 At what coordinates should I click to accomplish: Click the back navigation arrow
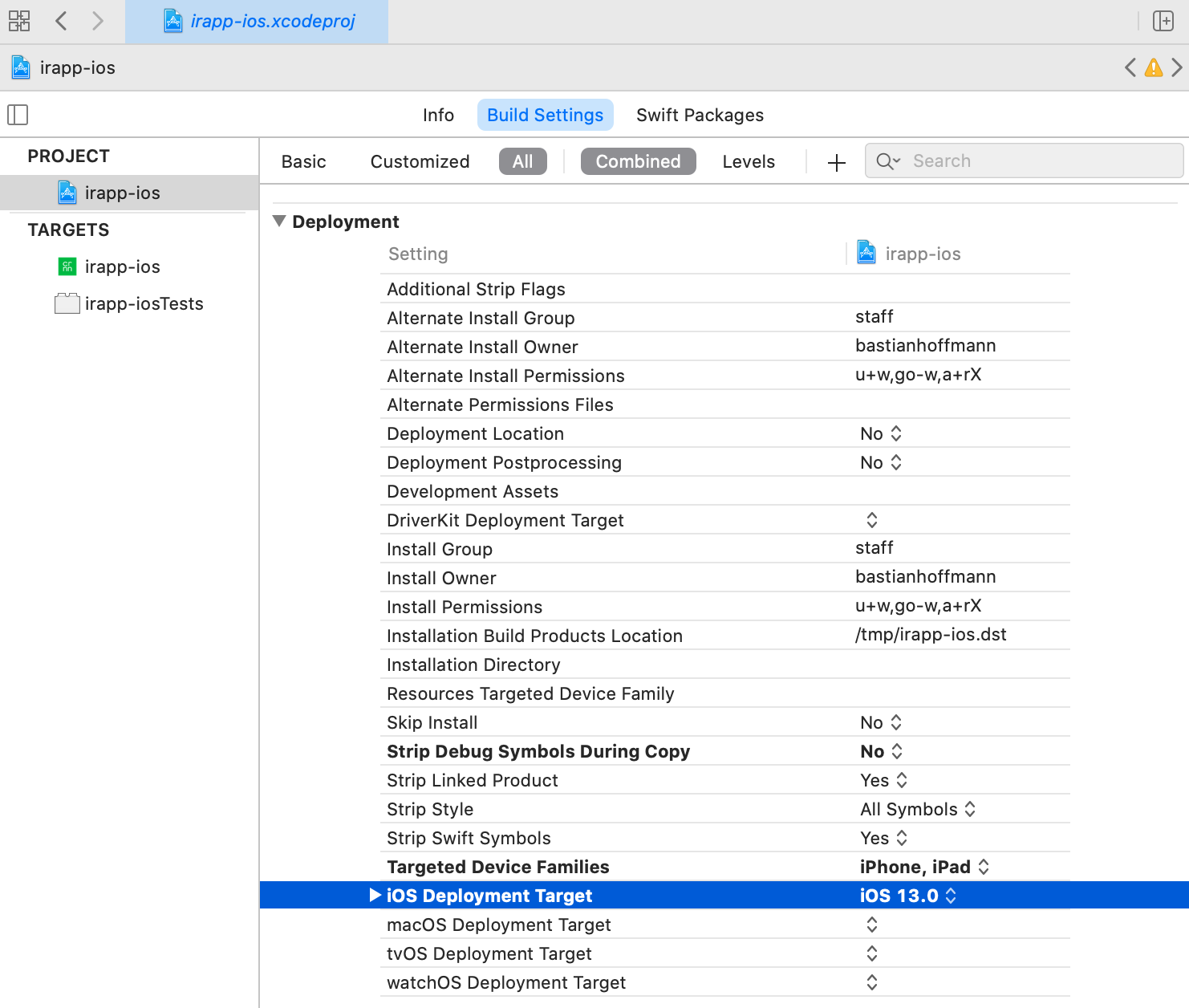(x=61, y=21)
